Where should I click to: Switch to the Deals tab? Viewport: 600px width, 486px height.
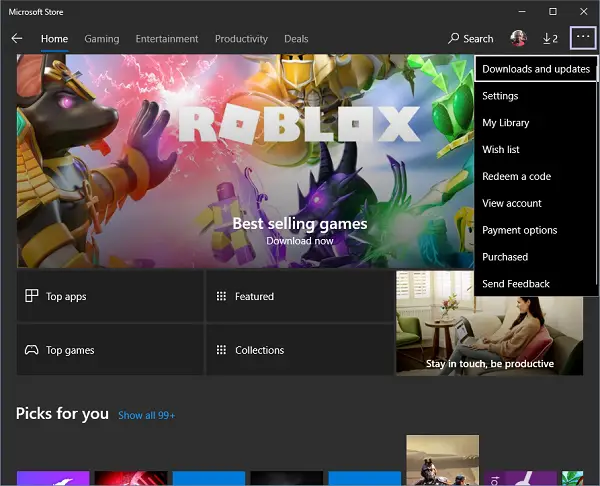[296, 39]
